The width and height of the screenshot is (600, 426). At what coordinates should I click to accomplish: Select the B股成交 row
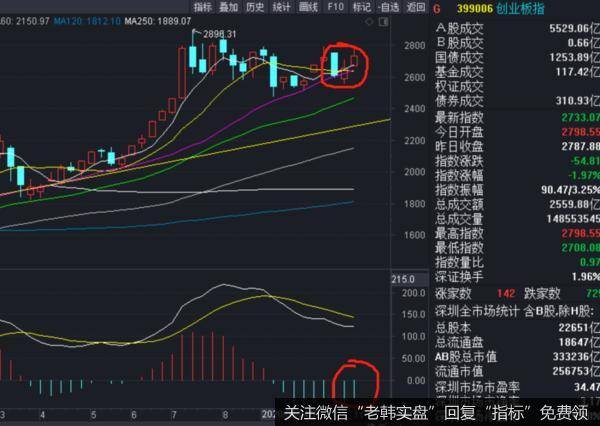coord(517,42)
